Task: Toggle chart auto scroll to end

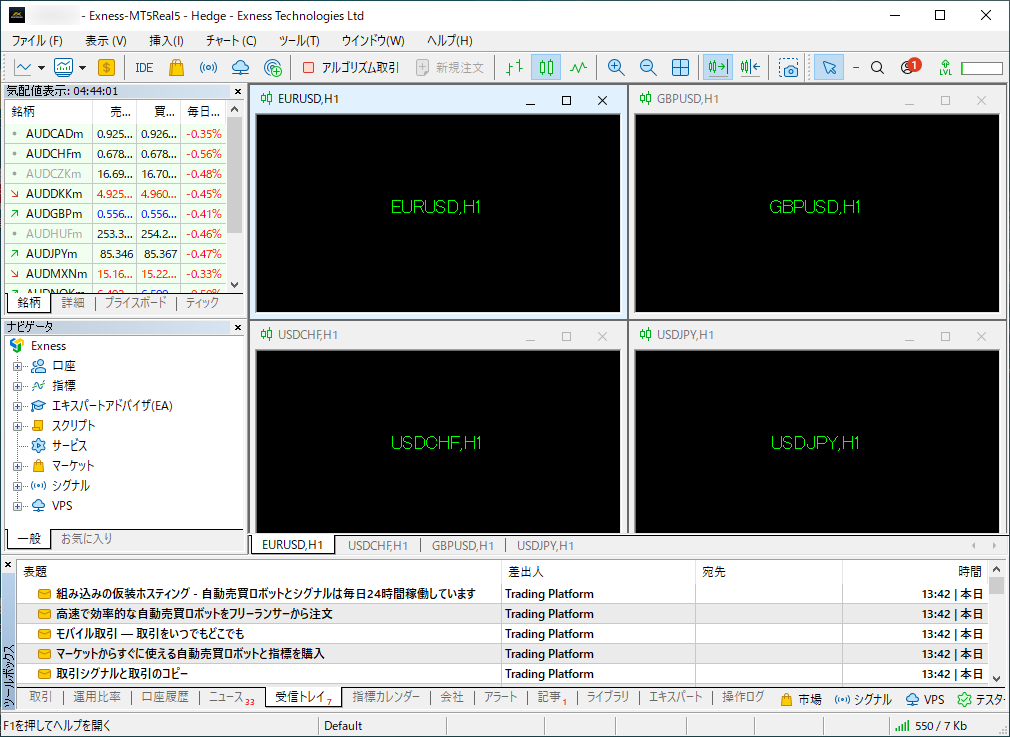Action: 718,68
